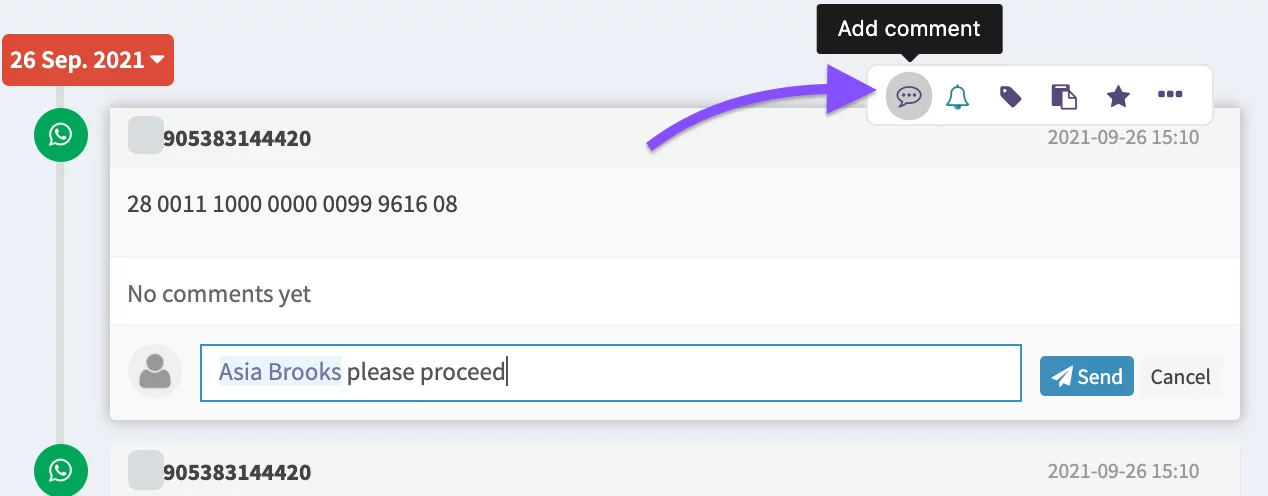Set a reminder with the bell icon

(958, 96)
